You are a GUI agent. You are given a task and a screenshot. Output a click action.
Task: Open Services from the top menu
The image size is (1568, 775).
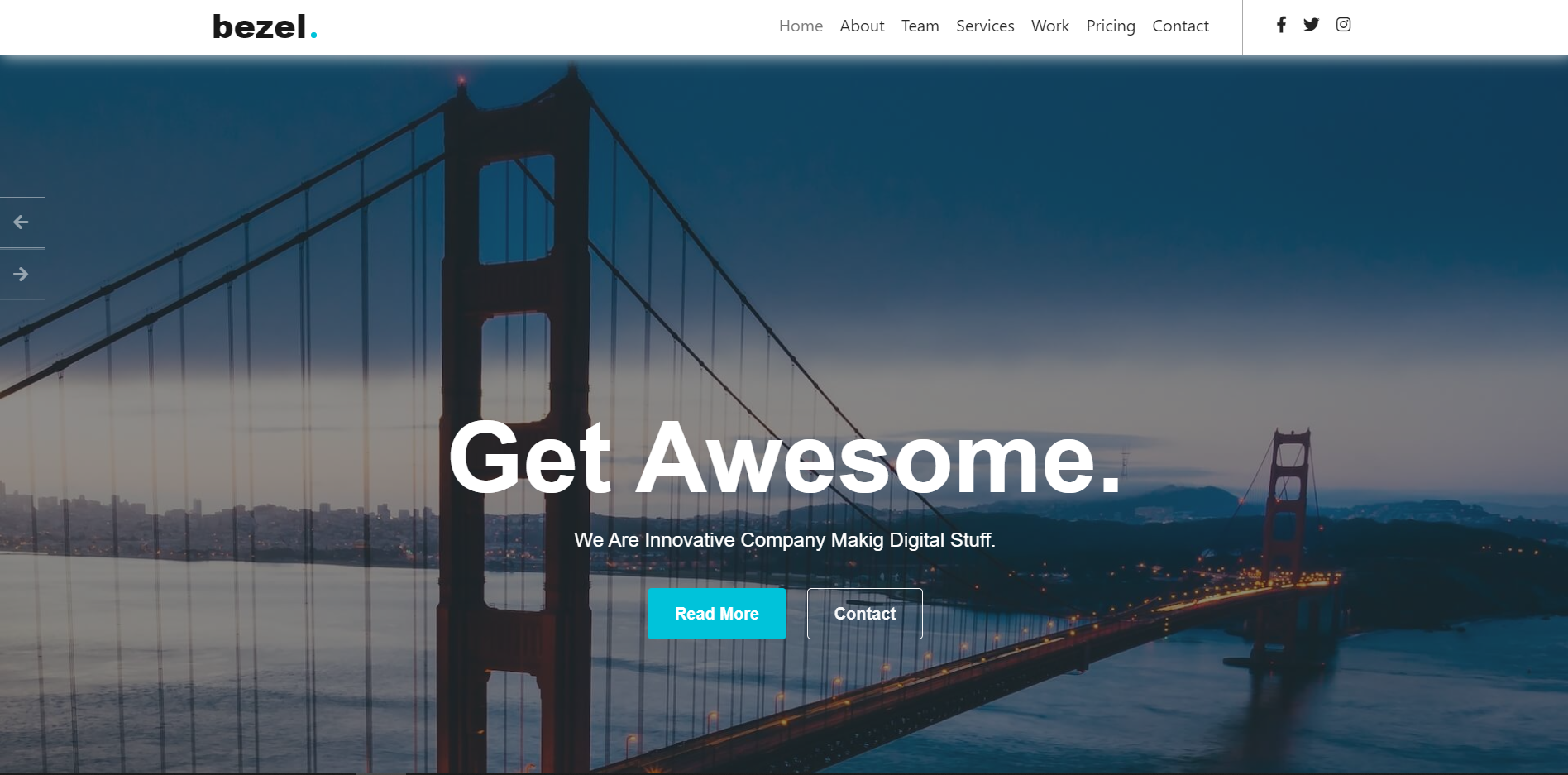pos(985,26)
